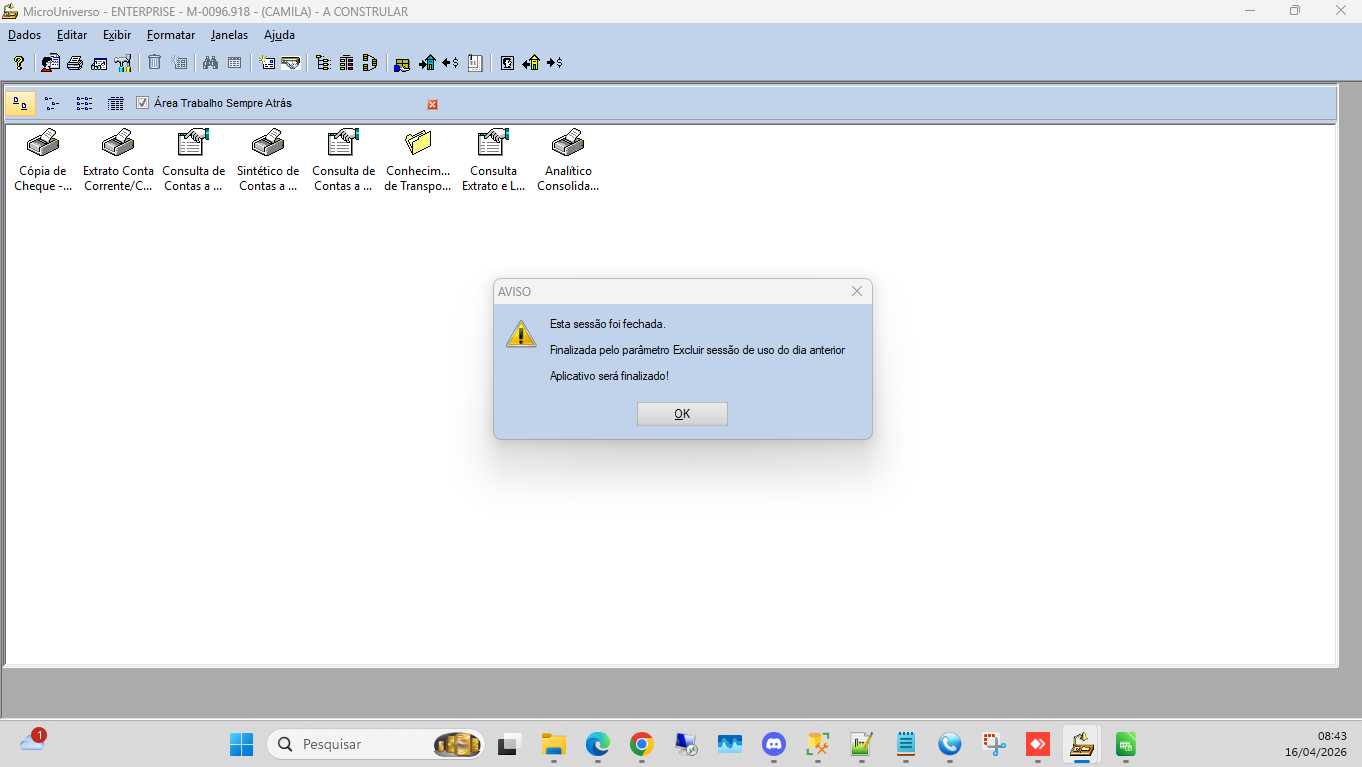The image size is (1362, 767).
Task: Open Google Chrome from the taskbar
Action: point(642,744)
